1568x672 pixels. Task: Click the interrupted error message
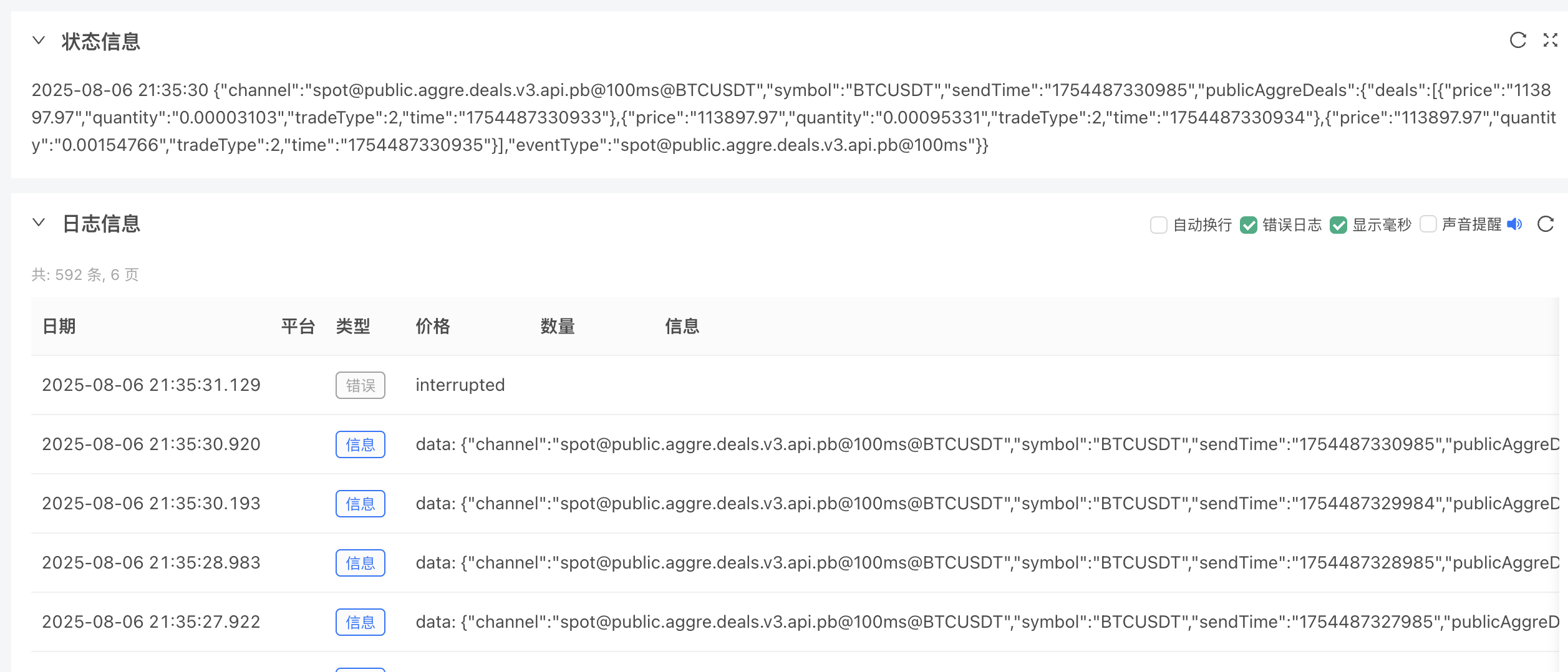pos(460,385)
